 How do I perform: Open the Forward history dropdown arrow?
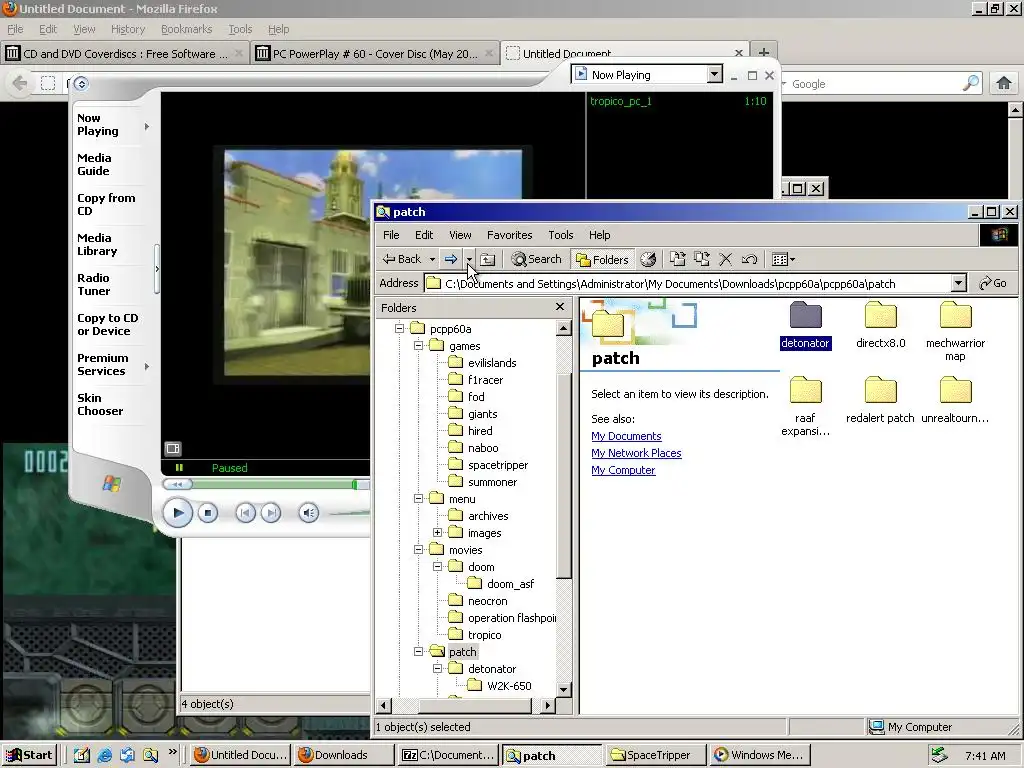tap(469, 259)
